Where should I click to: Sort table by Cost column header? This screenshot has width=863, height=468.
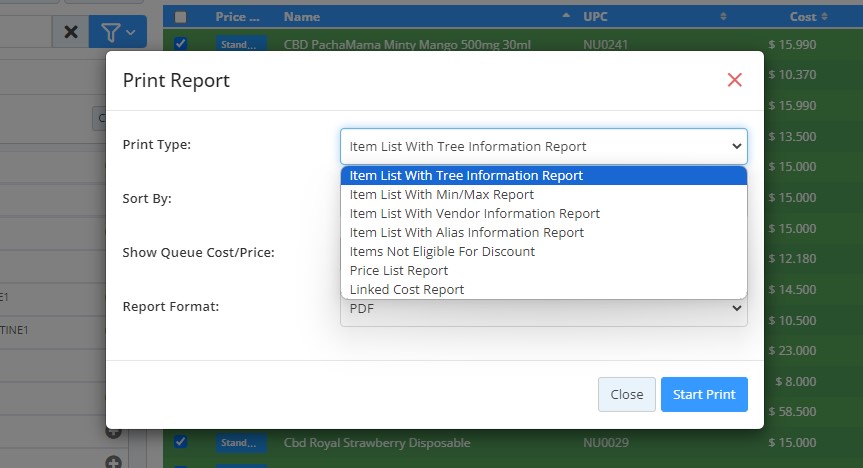tap(802, 17)
